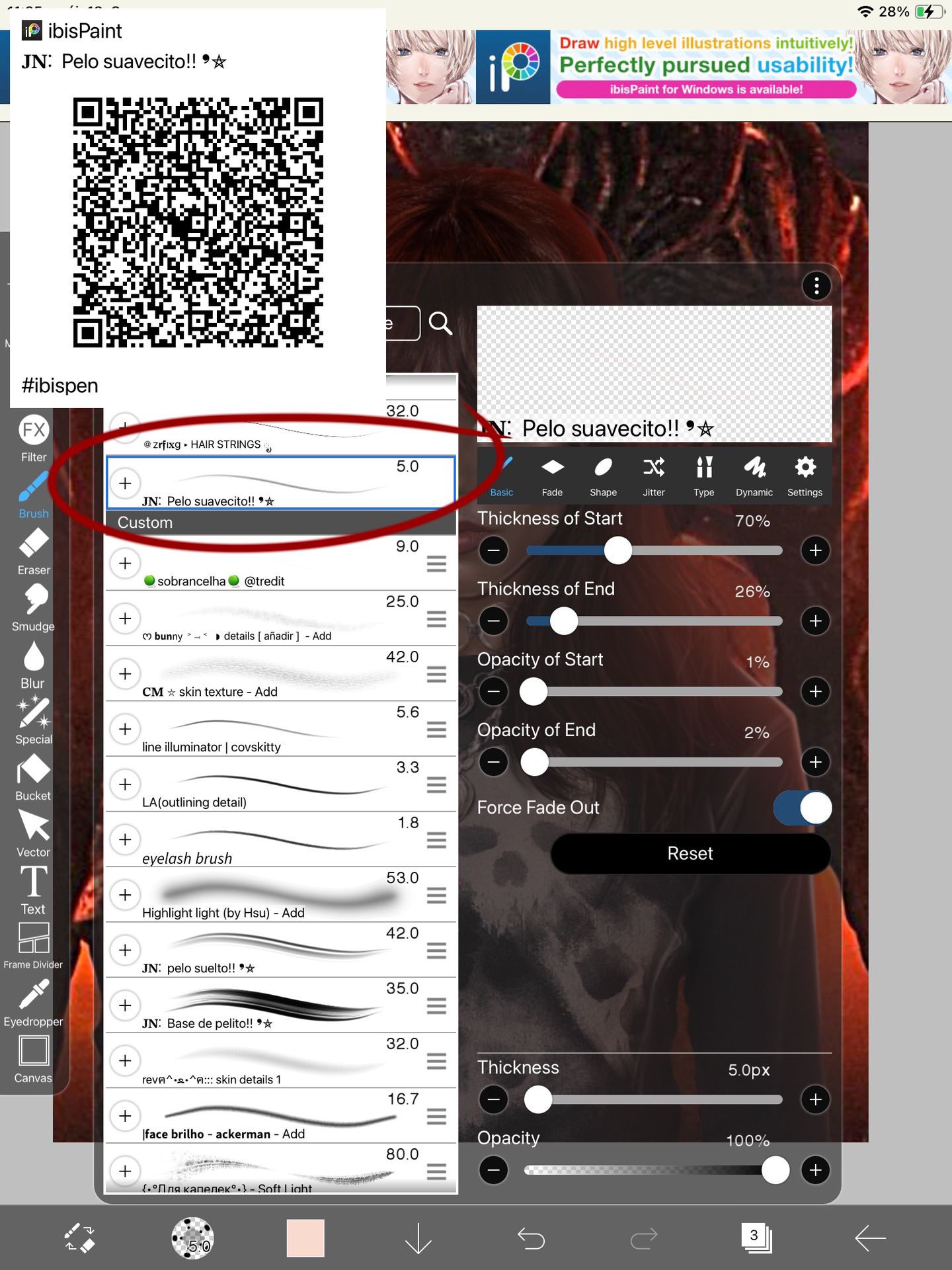
Task: Tap reorder handle for Base de pelito
Action: [x=436, y=1007]
